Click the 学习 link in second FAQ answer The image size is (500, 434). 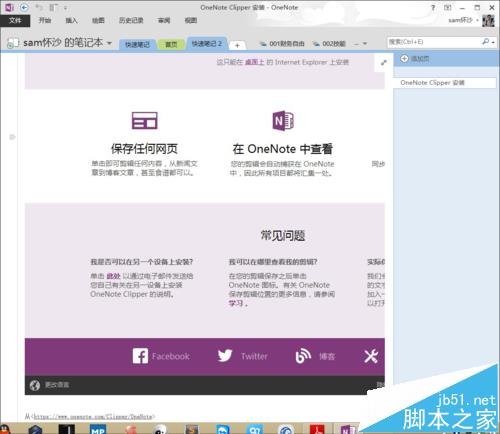point(236,303)
